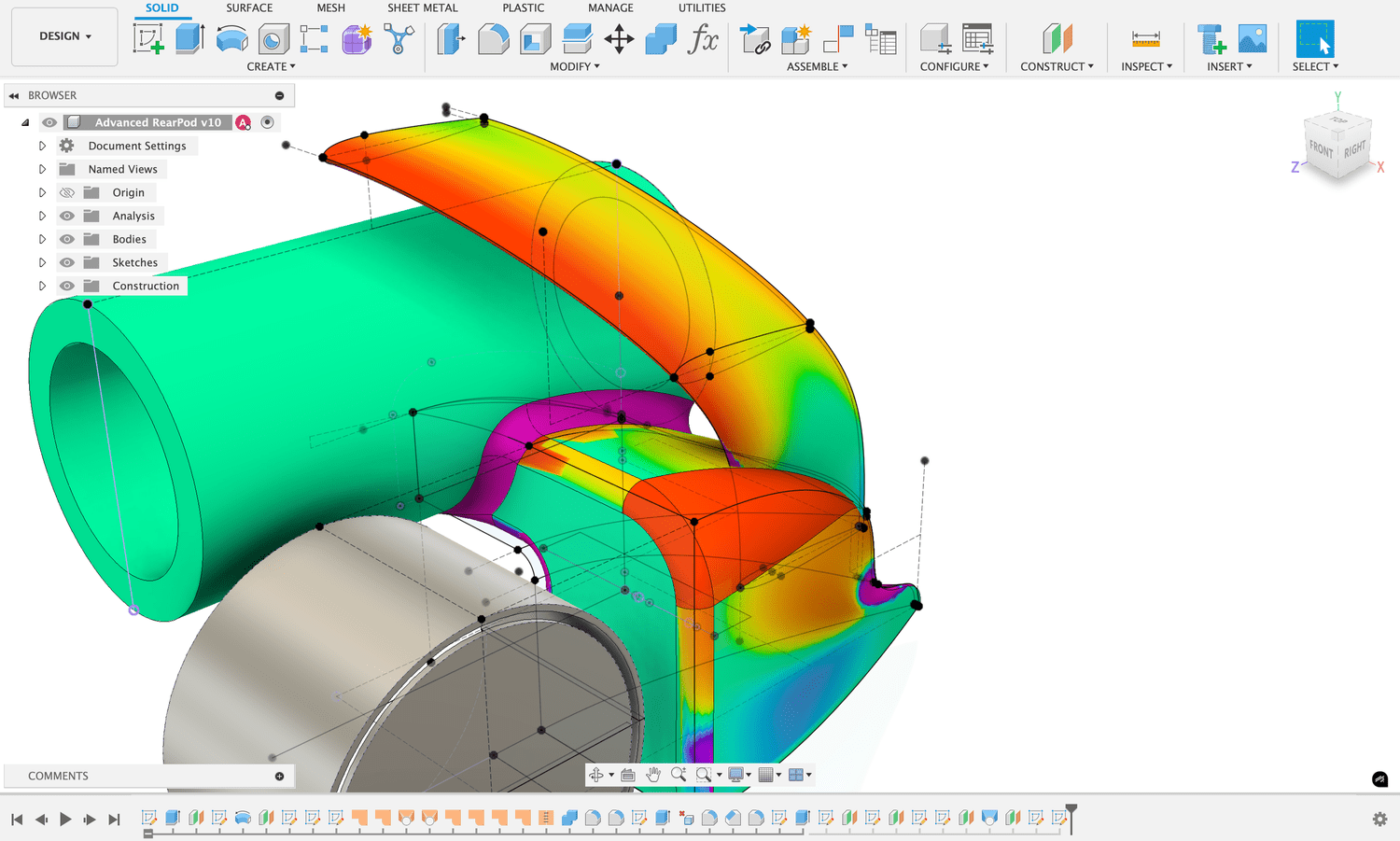
Task: Activate the Move/Copy tool
Action: pos(619,39)
